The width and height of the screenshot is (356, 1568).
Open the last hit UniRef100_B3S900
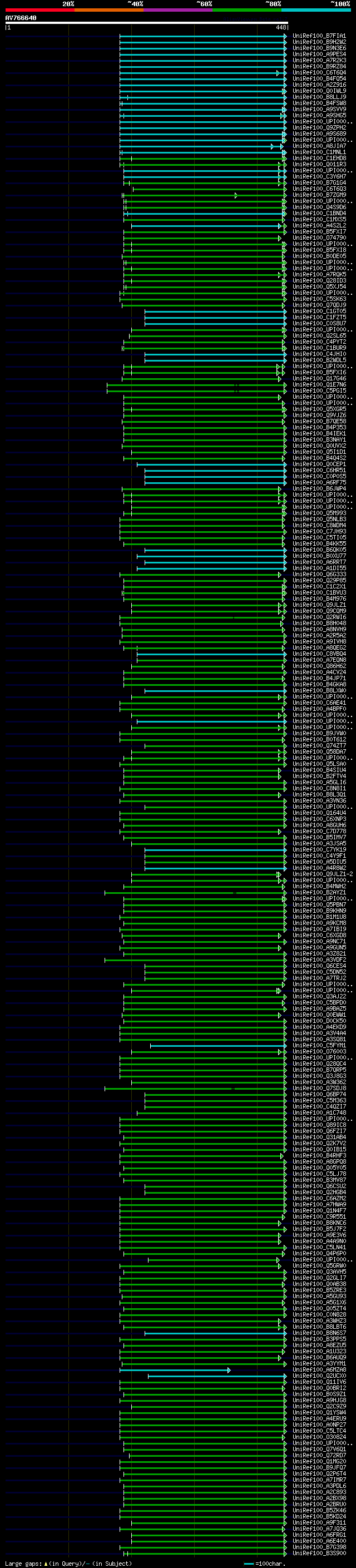[x=319, y=1554]
